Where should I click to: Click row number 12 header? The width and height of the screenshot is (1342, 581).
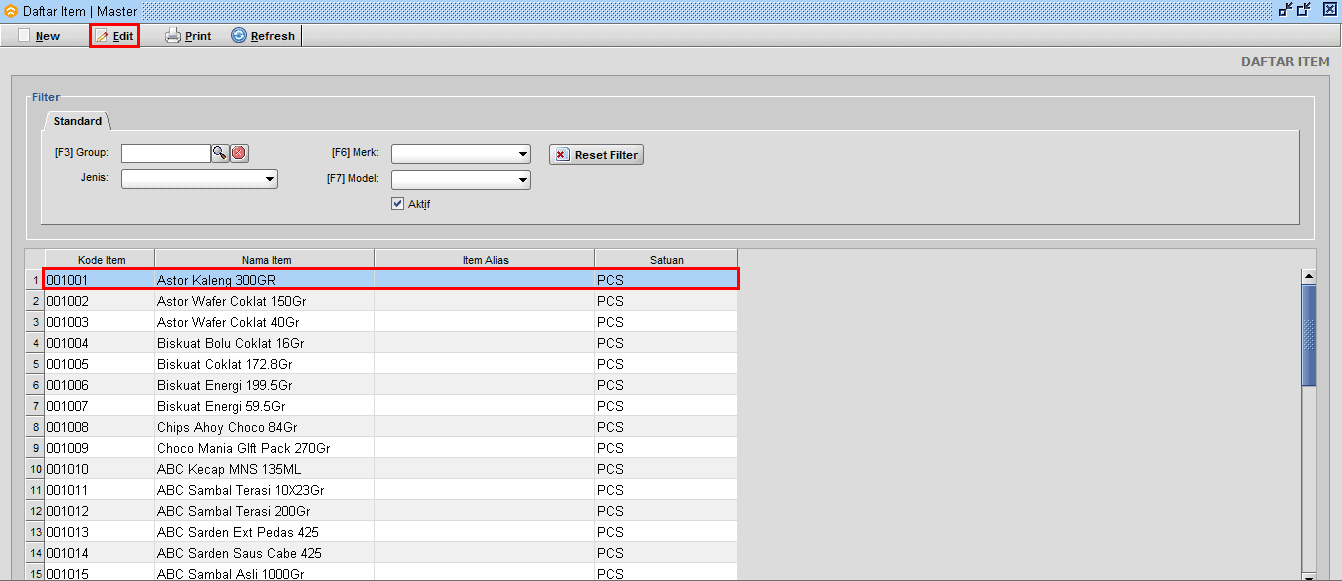(x=35, y=511)
